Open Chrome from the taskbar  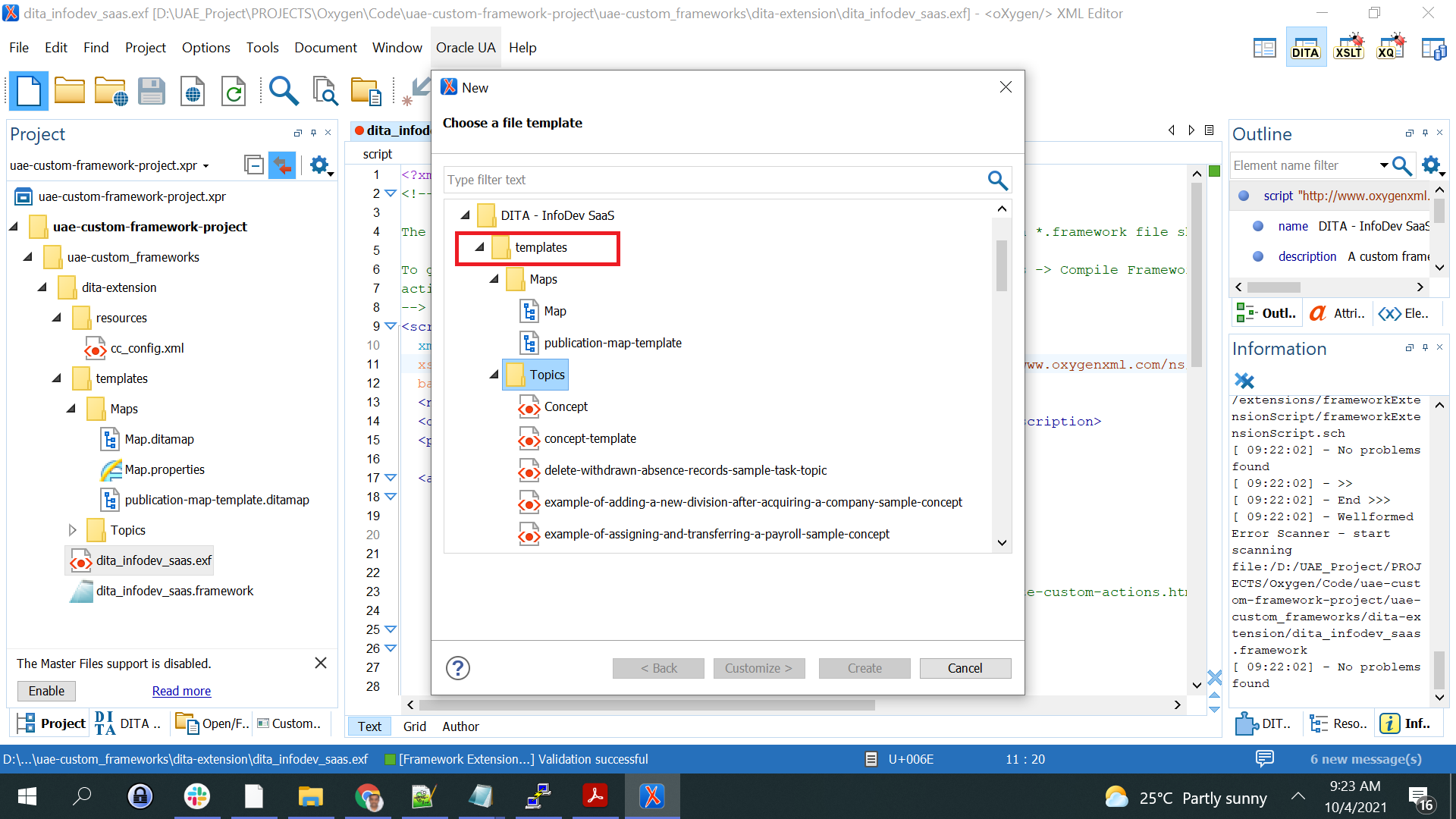click(369, 796)
